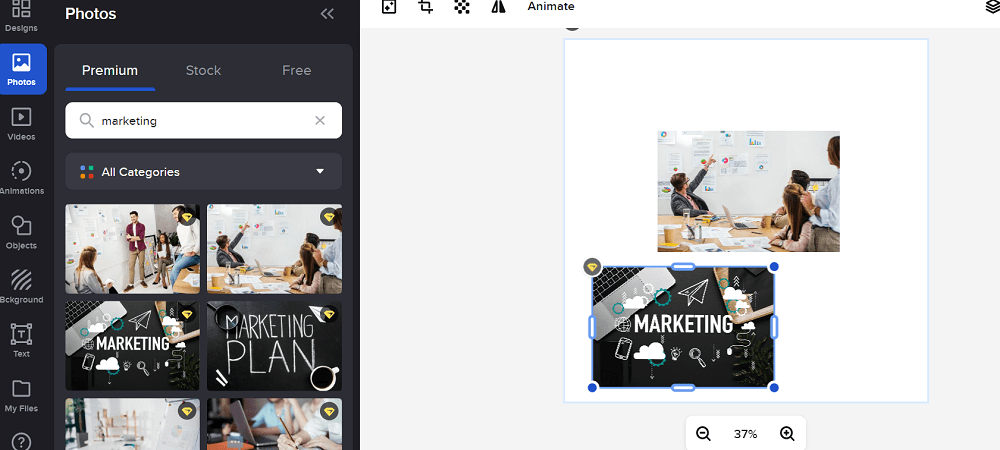Switch to the Free tab
Viewport: 1000px width, 450px height.
tap(297, 70)
